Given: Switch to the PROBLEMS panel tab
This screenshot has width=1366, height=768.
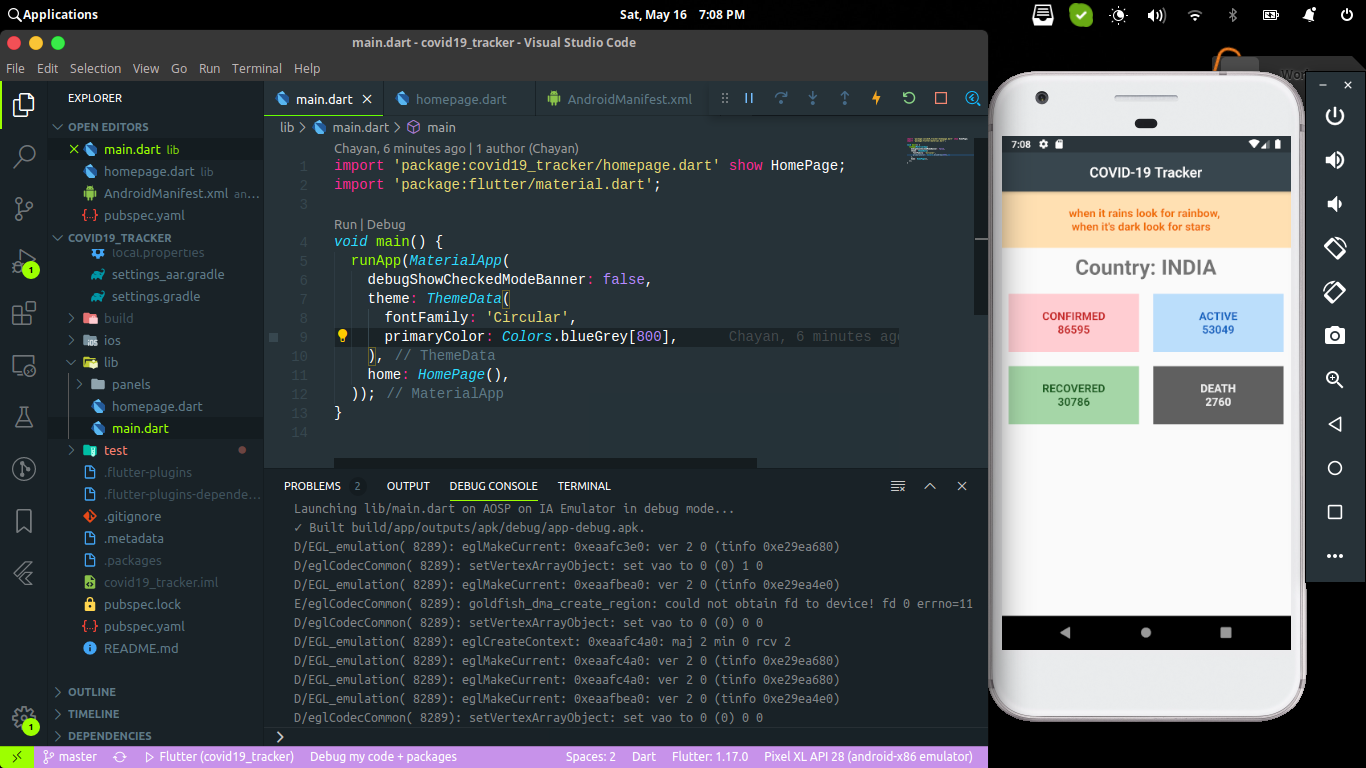Looking at the screenshot, I should pyautogui.click(x=312, y=486).
